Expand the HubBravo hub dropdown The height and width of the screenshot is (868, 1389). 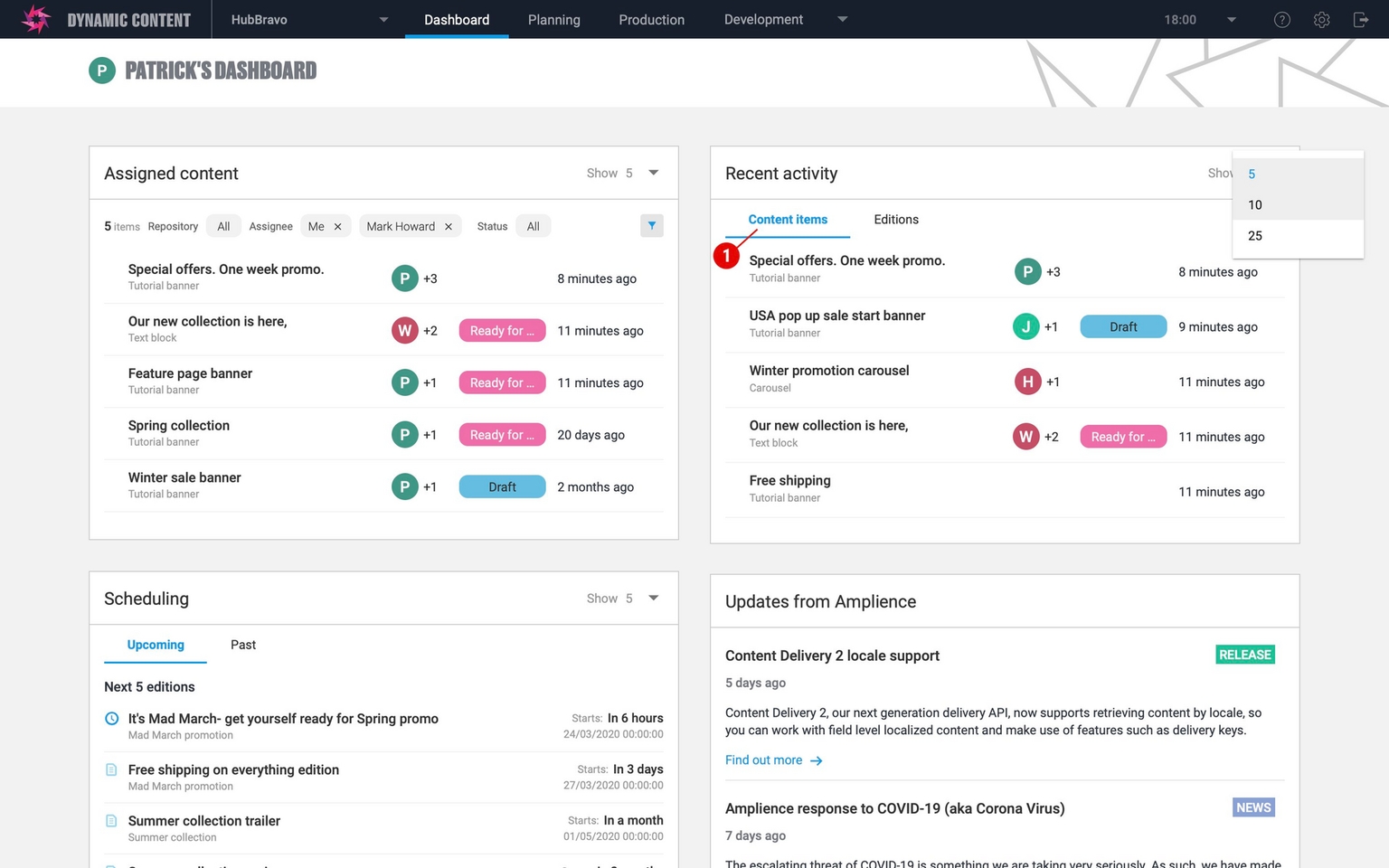click(383, 20)
